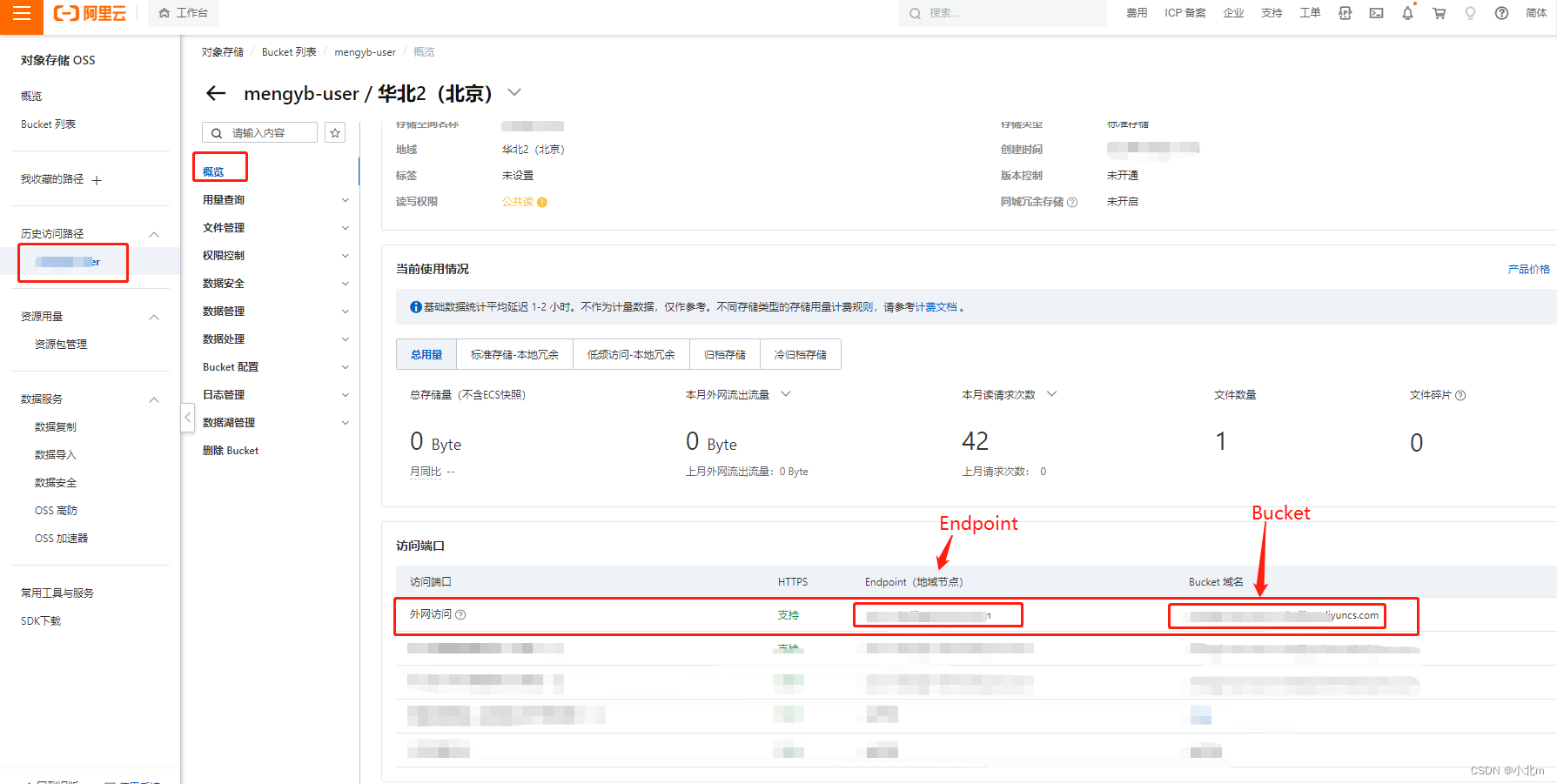
Task: Click the Alibaba Cloud logo
Action: point(90,13)
